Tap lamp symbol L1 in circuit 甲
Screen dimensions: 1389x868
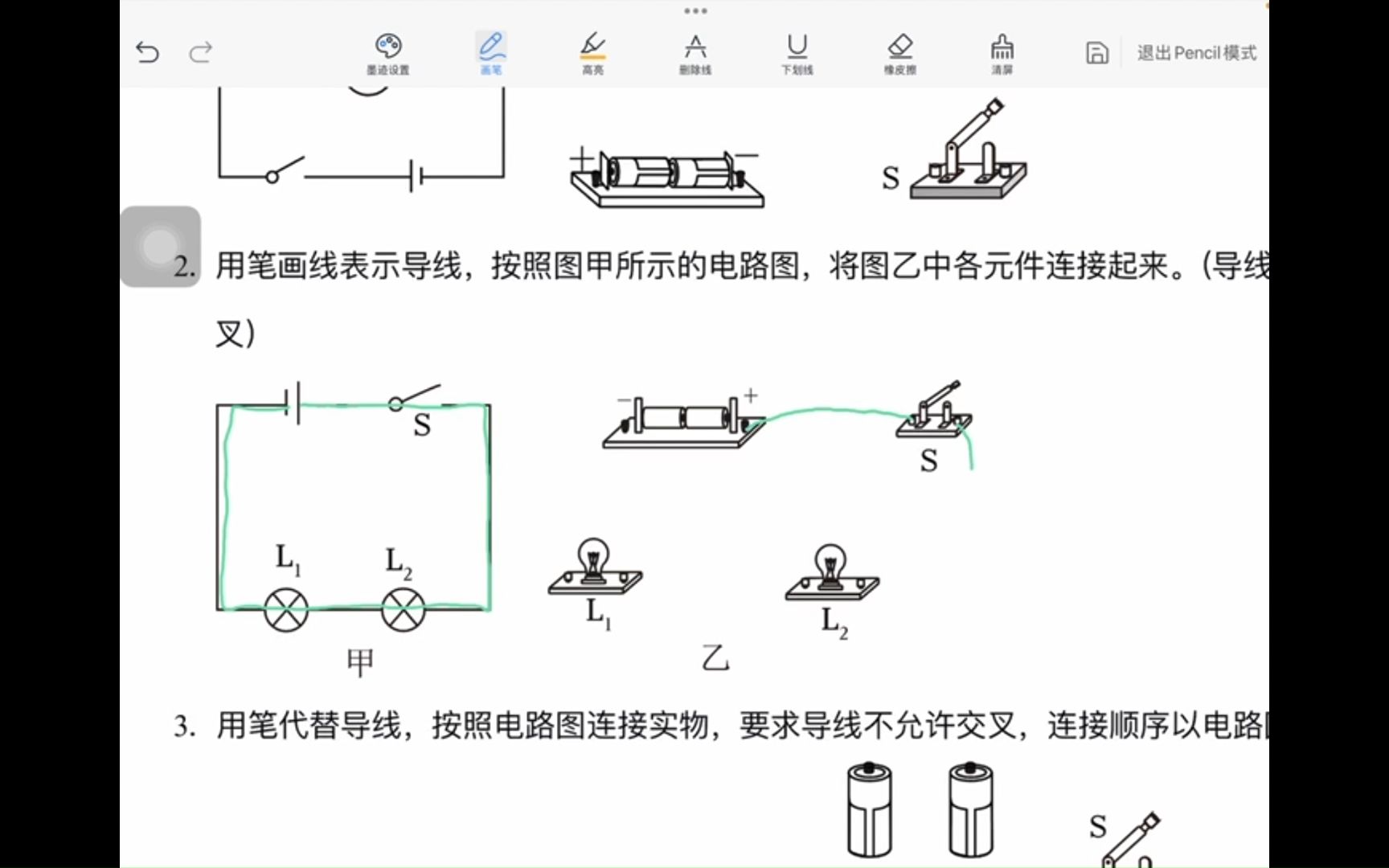click(286, 609)
